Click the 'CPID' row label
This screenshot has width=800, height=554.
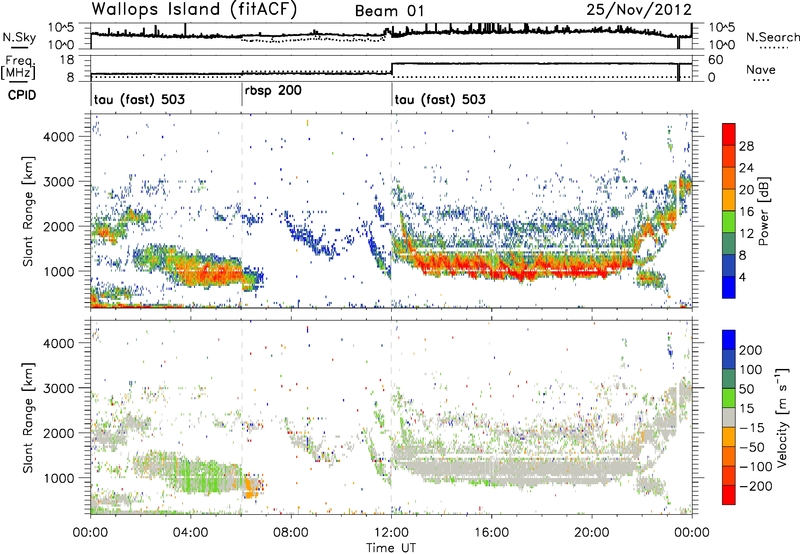[22, 95]
